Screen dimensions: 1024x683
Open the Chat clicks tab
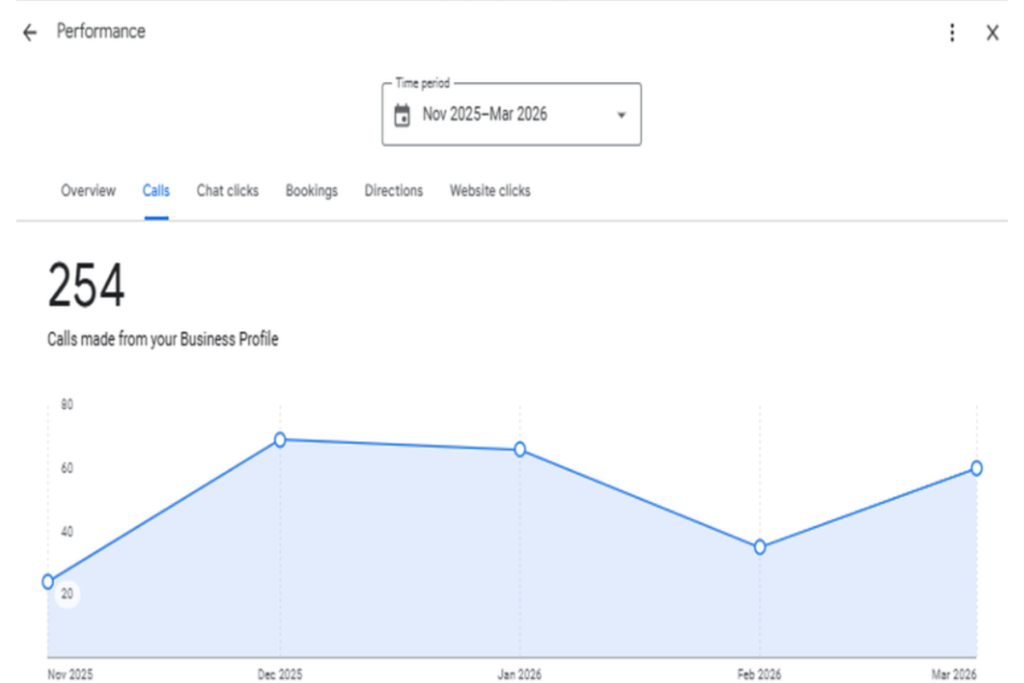click(227, 191)
